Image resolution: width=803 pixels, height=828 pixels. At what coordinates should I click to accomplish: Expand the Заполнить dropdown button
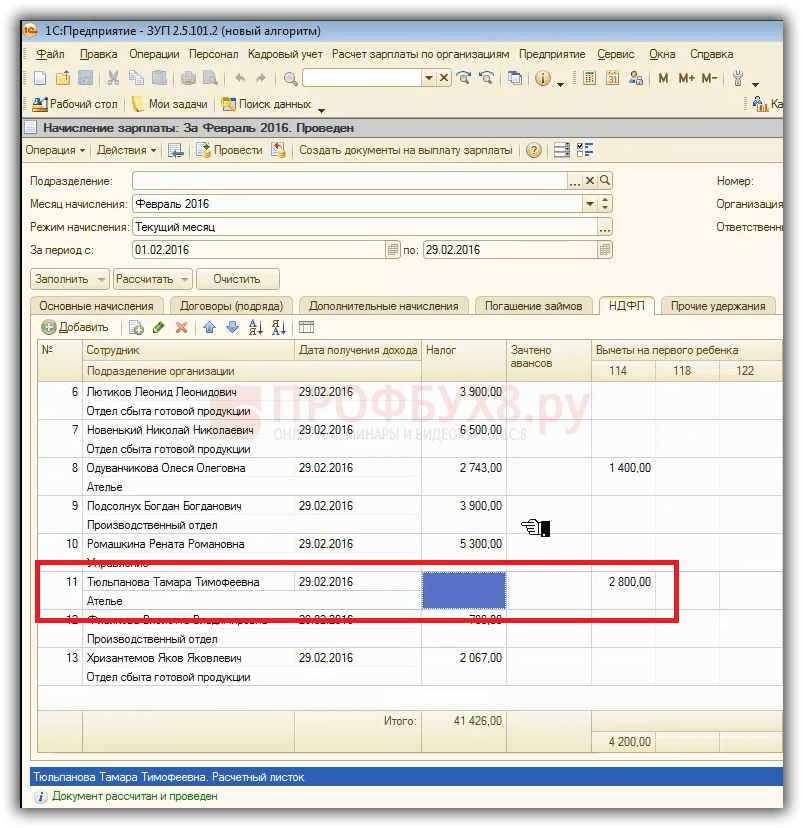70,279
